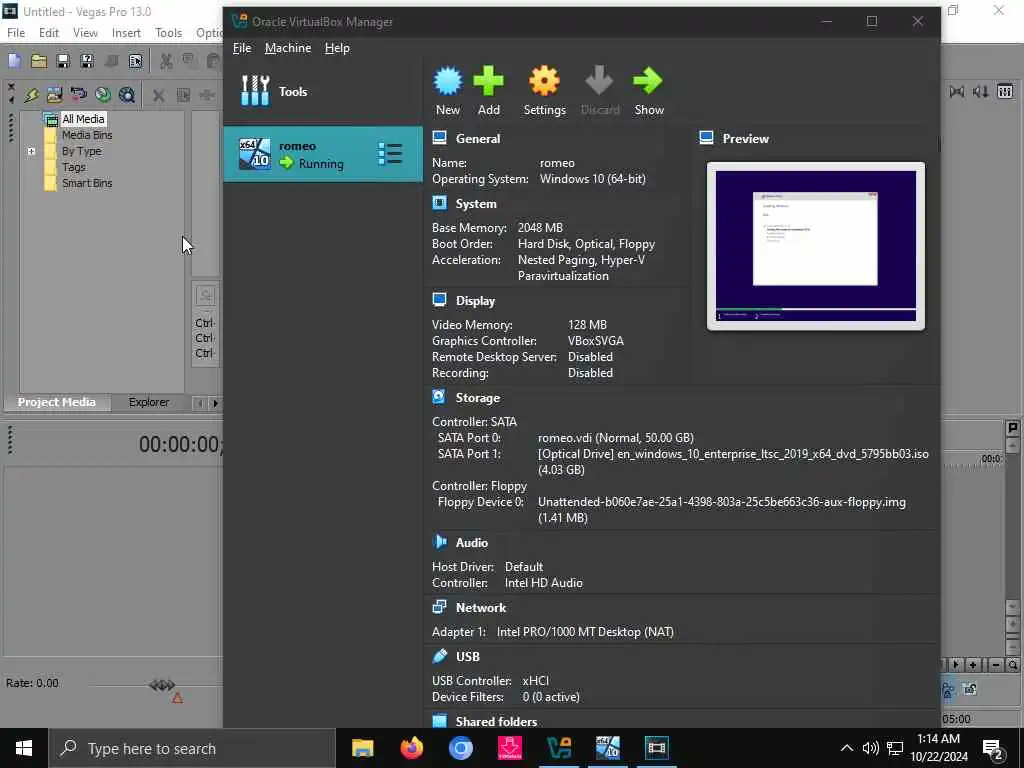1024x768 pixels.
Task: Click Properties icon in Vegas toolbar
Action: pyautogui.click(x=135, y=61)
